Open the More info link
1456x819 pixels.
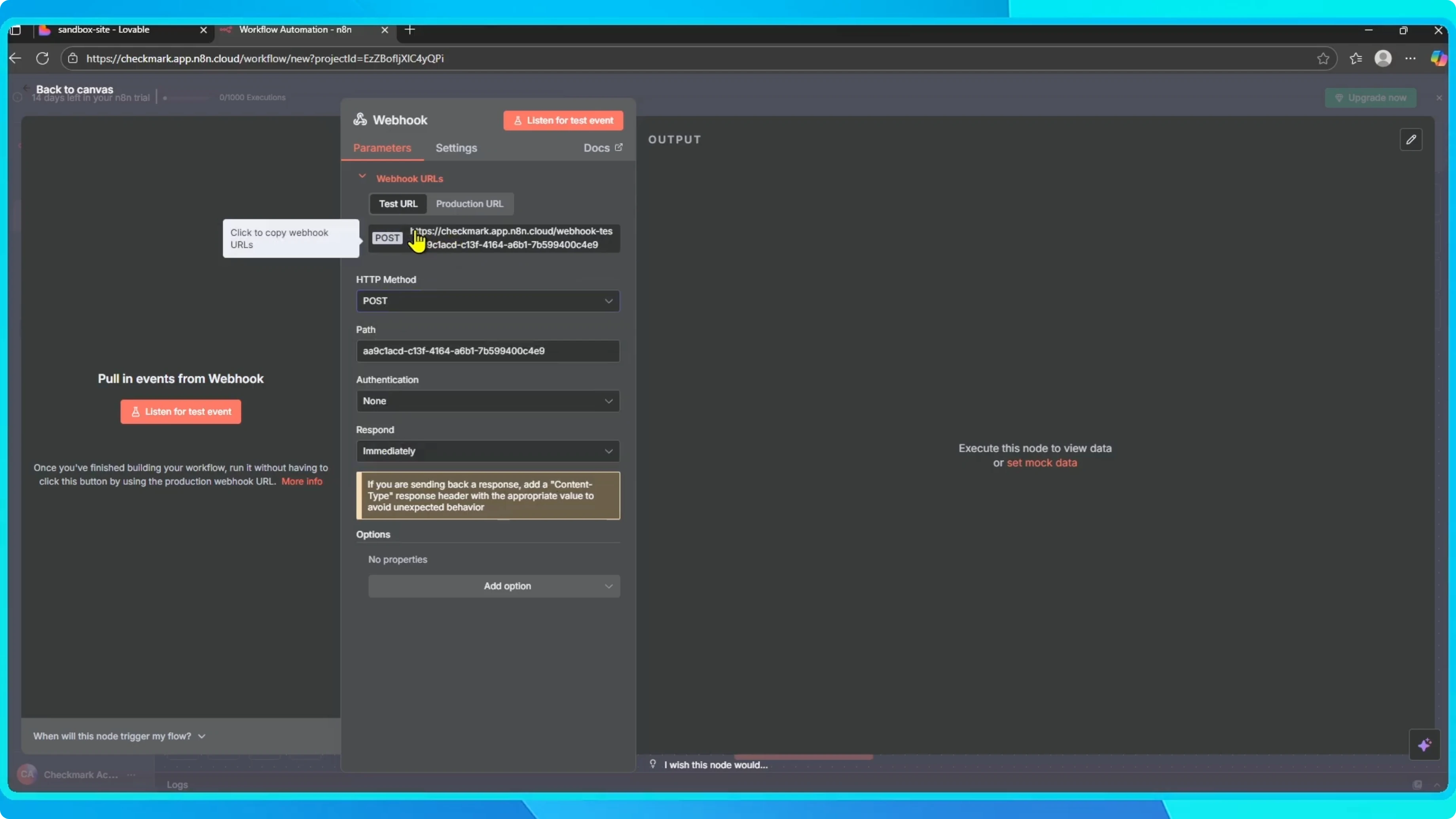pos(302,481)
